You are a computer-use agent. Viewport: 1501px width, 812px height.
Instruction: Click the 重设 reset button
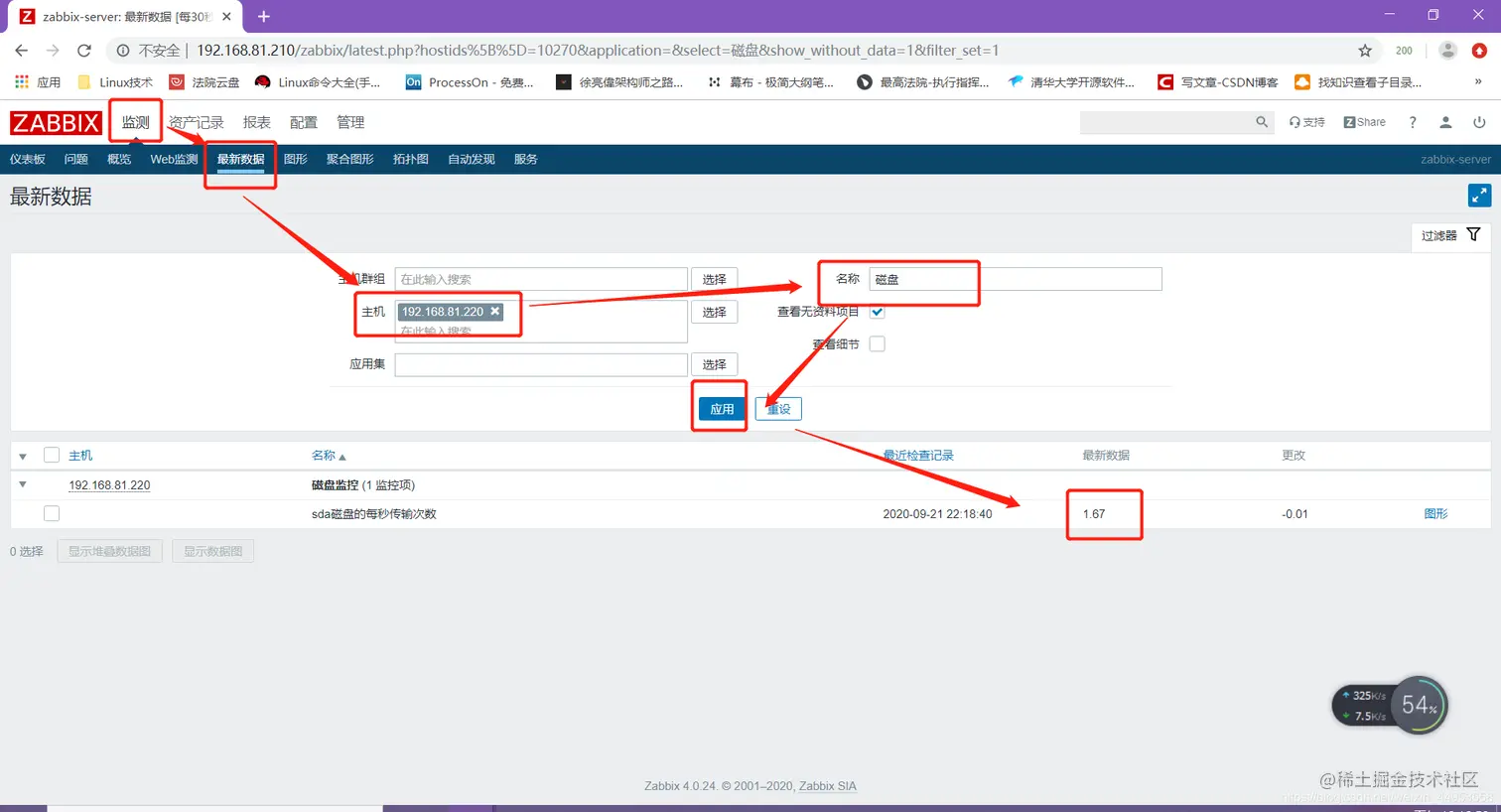point(778,409)
